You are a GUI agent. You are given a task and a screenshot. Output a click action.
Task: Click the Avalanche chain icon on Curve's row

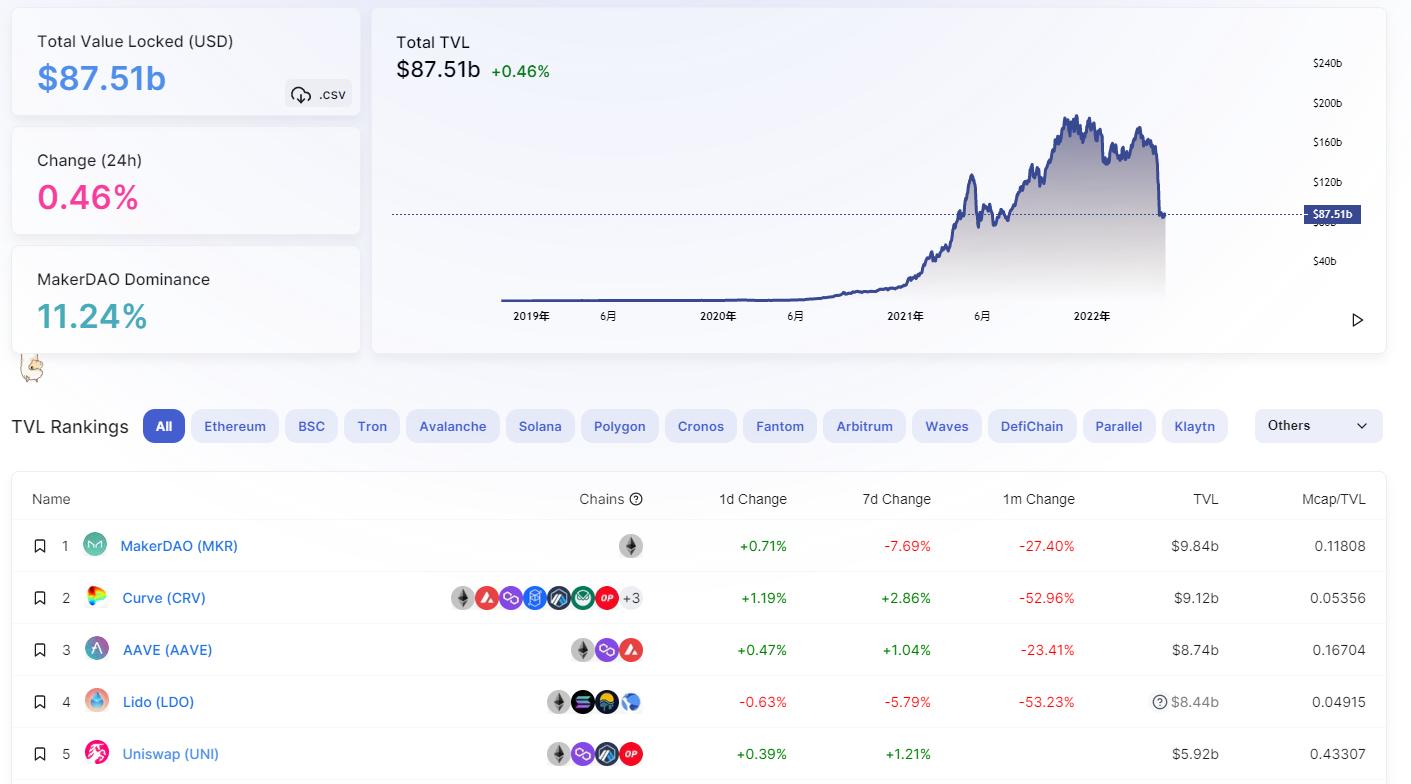485,598
